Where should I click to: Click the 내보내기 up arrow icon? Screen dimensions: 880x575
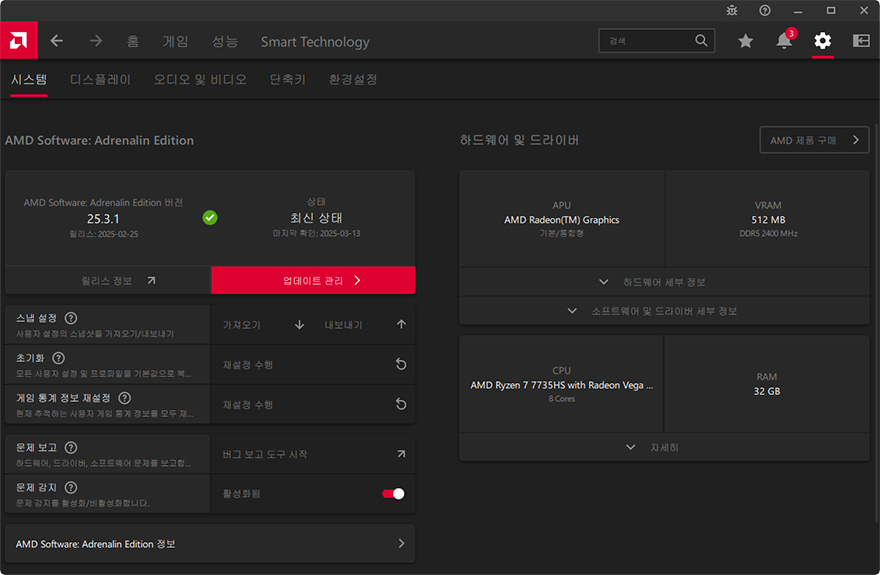[x=401, y=324]
